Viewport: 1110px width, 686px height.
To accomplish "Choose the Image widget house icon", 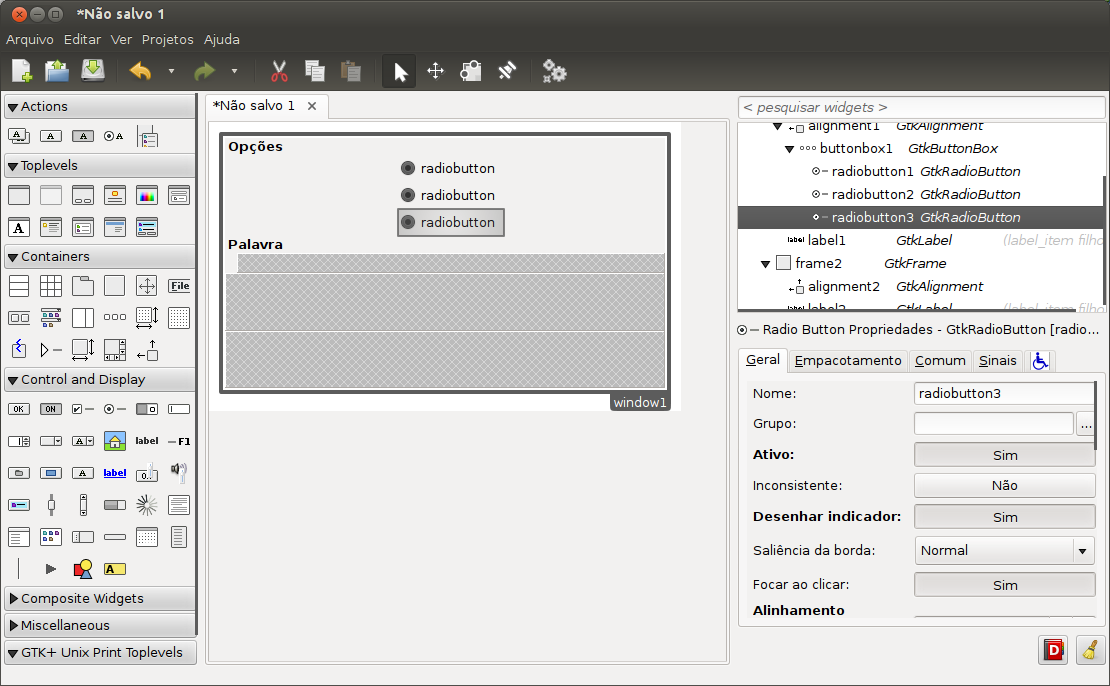I will [115, 441].
